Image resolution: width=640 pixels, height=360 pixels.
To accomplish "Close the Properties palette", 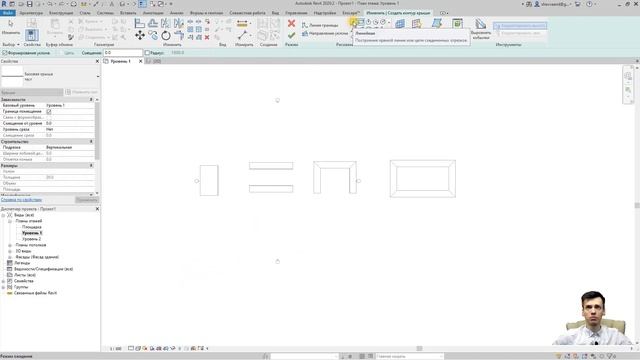I will click(97, 61).
